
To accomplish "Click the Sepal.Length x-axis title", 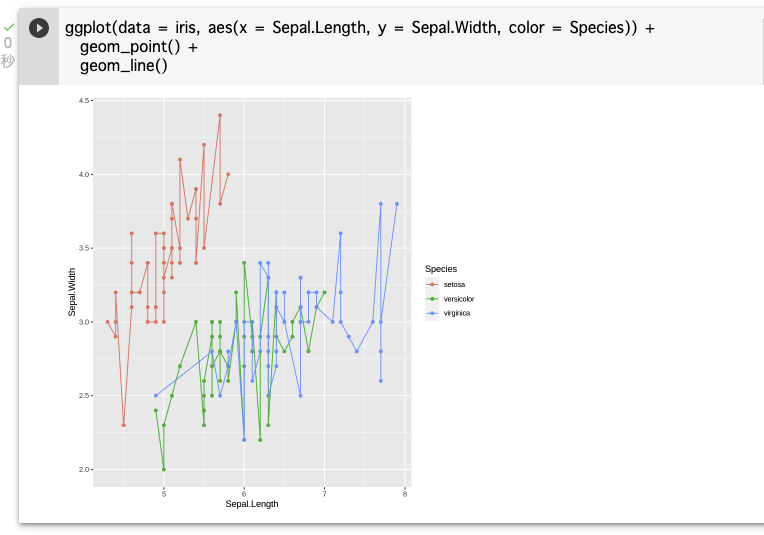I will 252,504.
